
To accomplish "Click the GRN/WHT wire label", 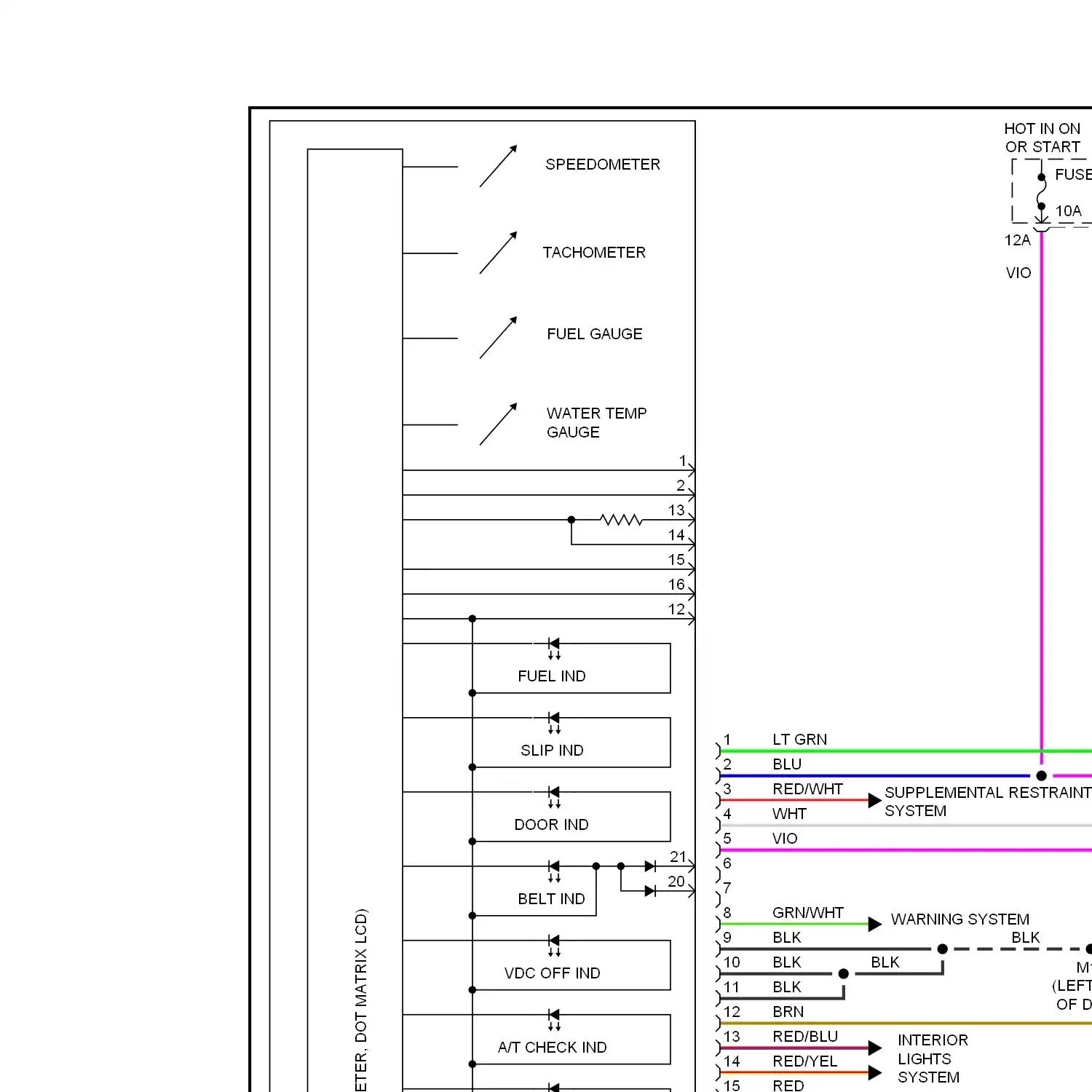I will coord(808,913).
